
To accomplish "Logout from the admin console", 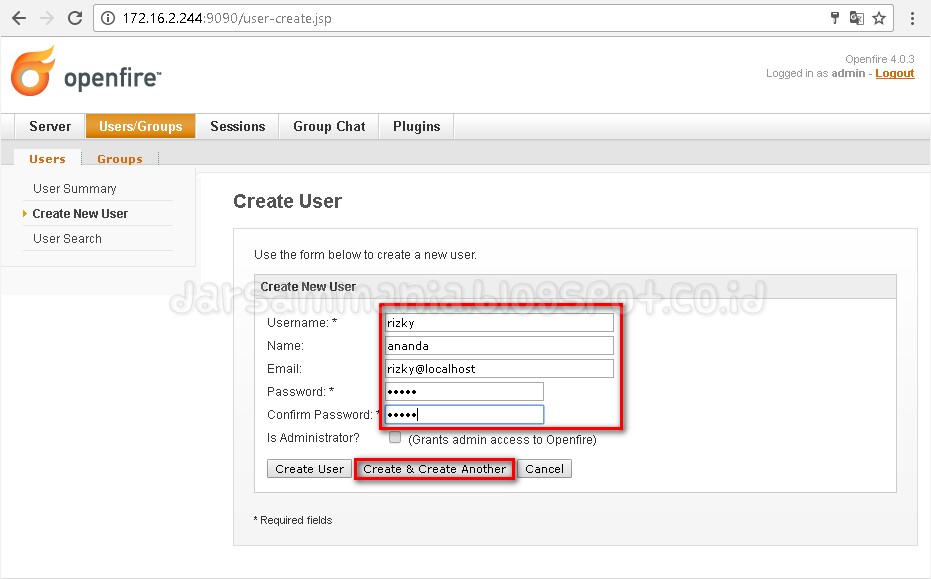I will click(x=894, y=73).
